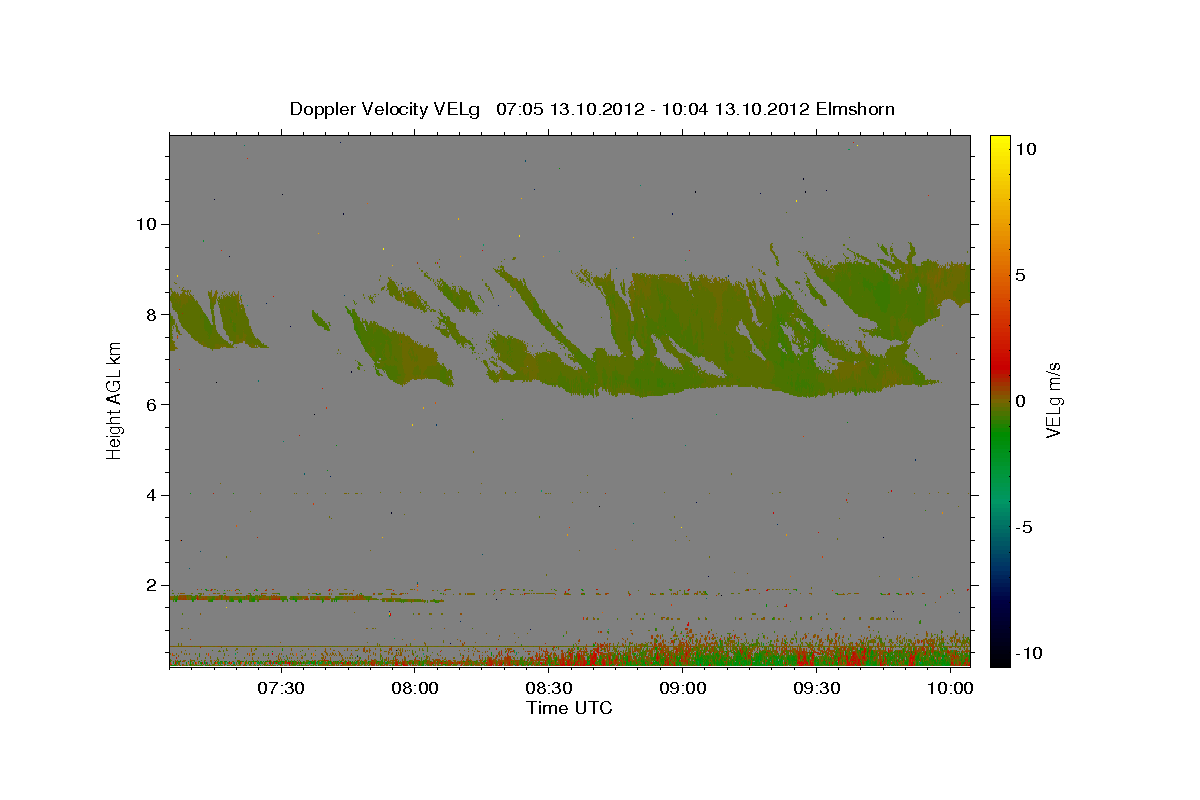Click the 'VELg m/s' colorbar label
This screenshot has width=1200, height=800.
pyautogui.click(x=1052, y=400)
